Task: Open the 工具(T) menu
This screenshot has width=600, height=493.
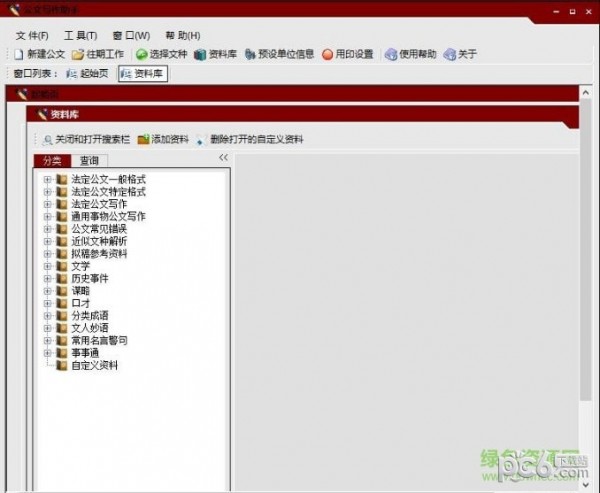Action: 80,36
